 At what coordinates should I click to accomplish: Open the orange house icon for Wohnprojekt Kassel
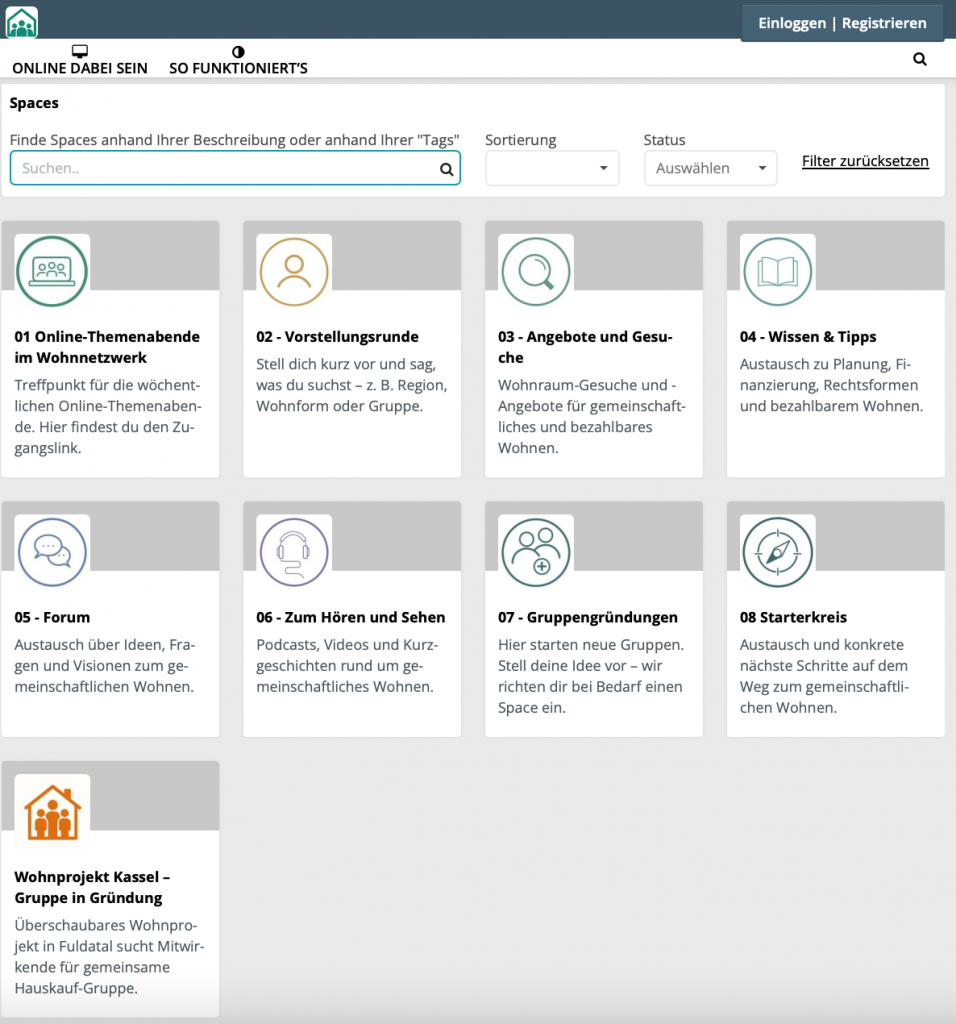click(52, 811)
